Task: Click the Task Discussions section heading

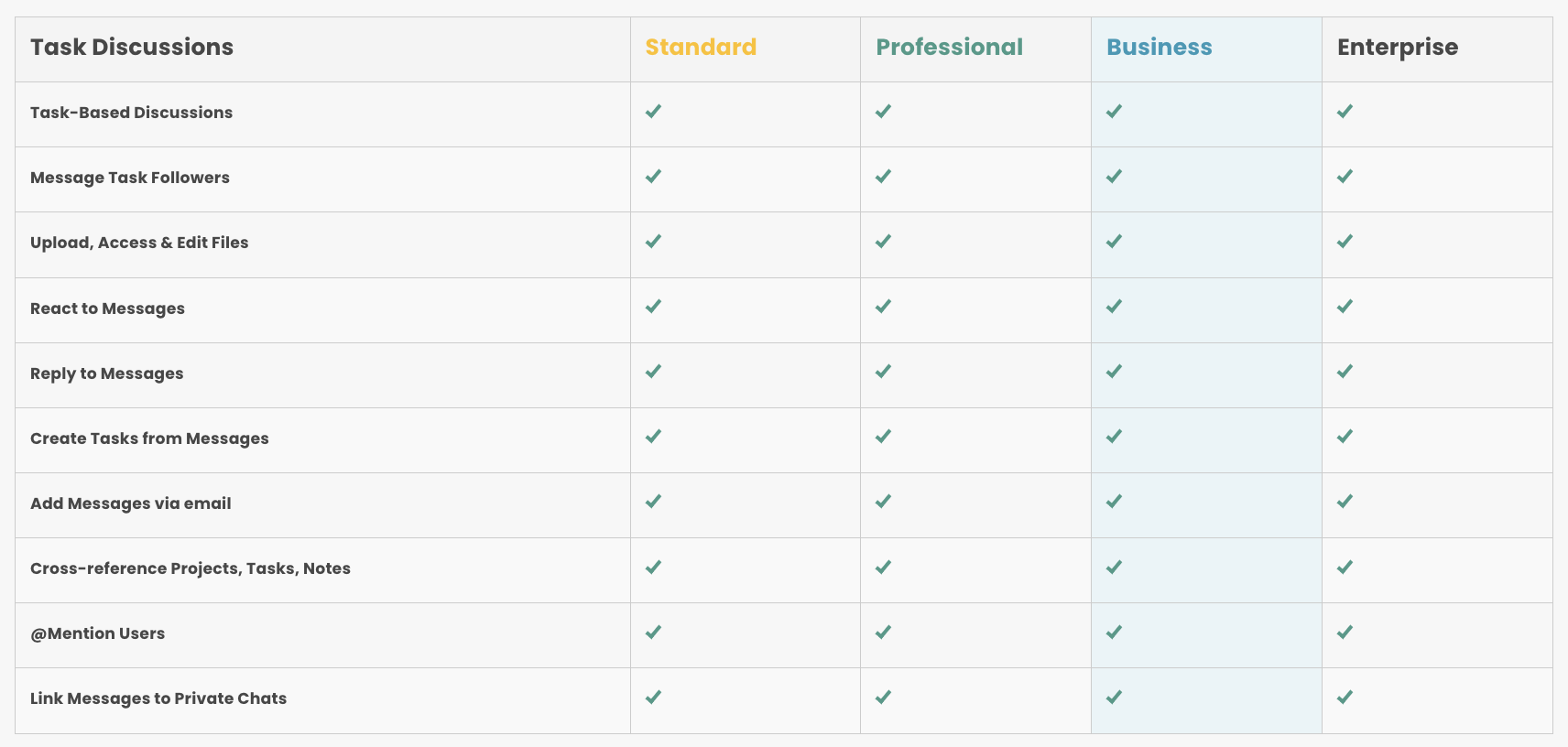Action: click(132, 48)
